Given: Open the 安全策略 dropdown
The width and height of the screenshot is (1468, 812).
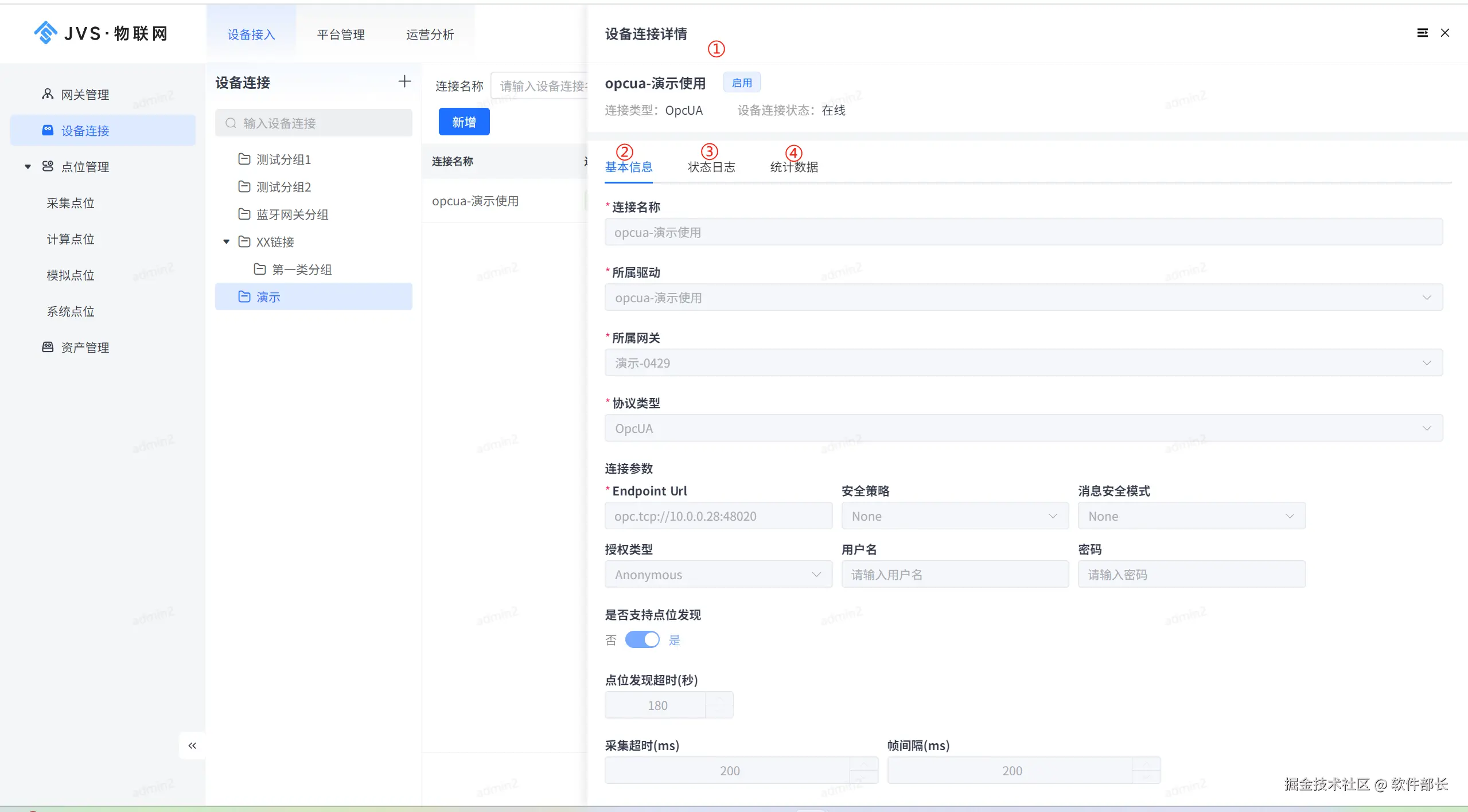Looking at the screenshot, I should click(x=955, y=516).
